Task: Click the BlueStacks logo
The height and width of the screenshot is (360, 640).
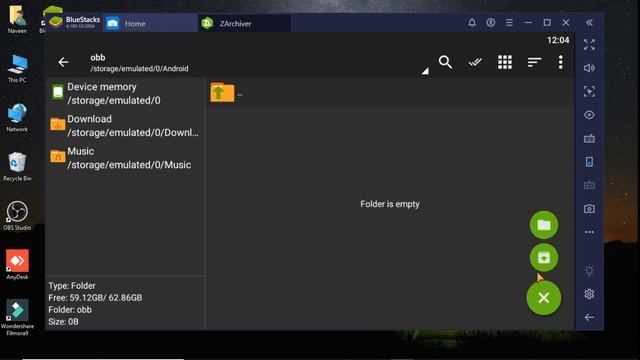Action: pyautogui.click(x=56, y=22)
